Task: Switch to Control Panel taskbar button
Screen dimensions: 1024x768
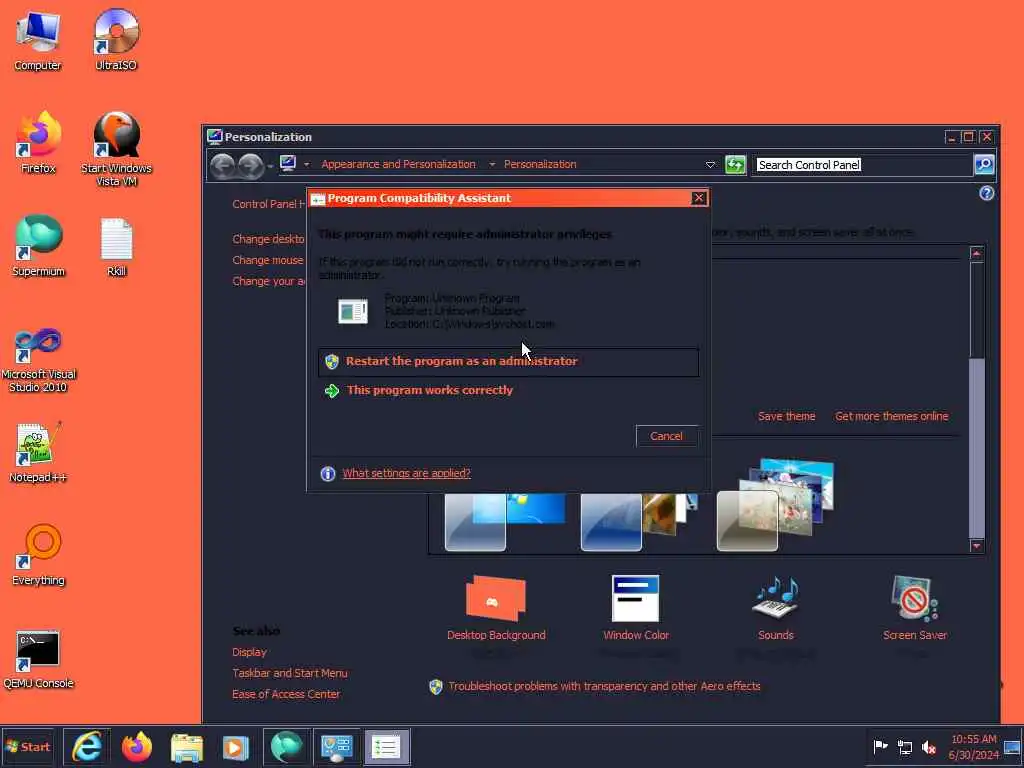Action: coord(336,747)
